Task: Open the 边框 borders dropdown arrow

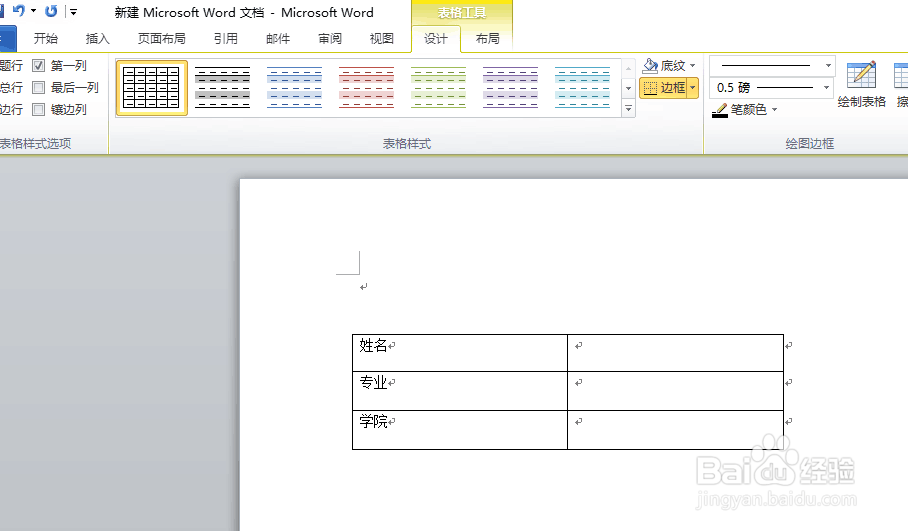Action: point(693,88)
